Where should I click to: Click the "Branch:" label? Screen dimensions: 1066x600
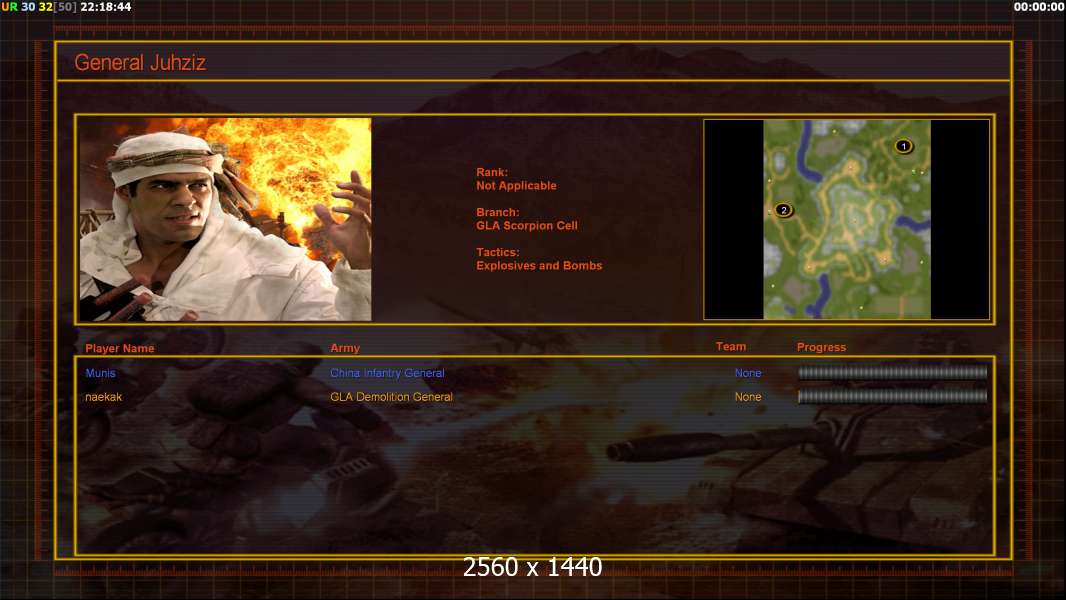[x=498, y=213]
